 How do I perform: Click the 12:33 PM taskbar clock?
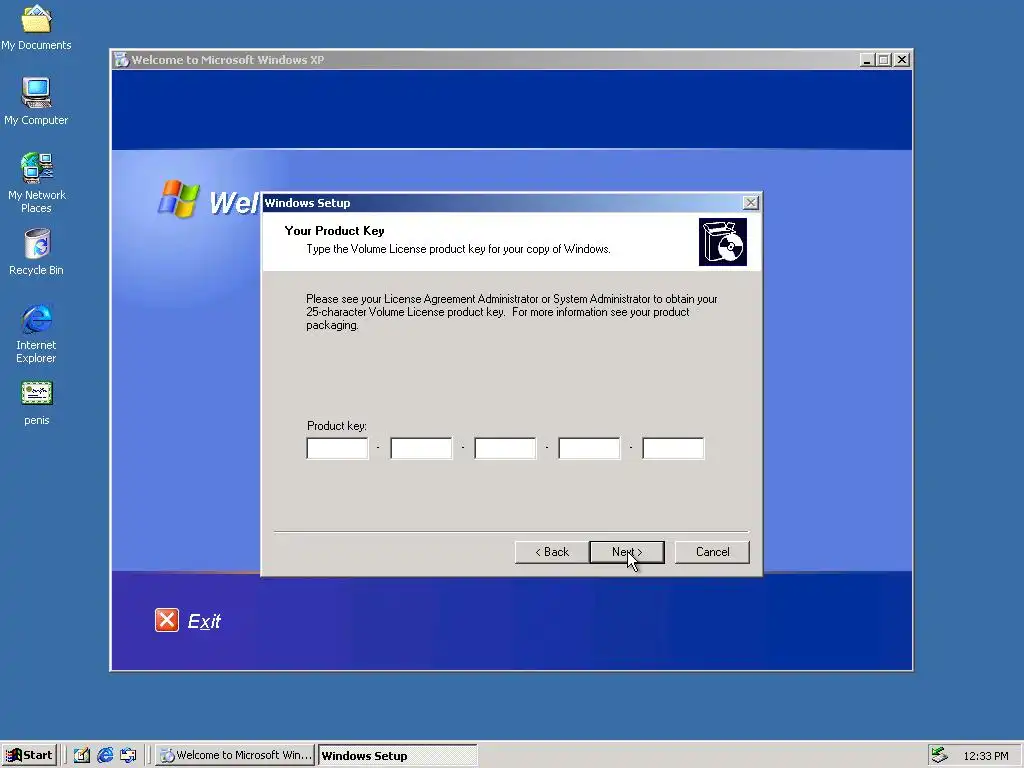point(985,756)
